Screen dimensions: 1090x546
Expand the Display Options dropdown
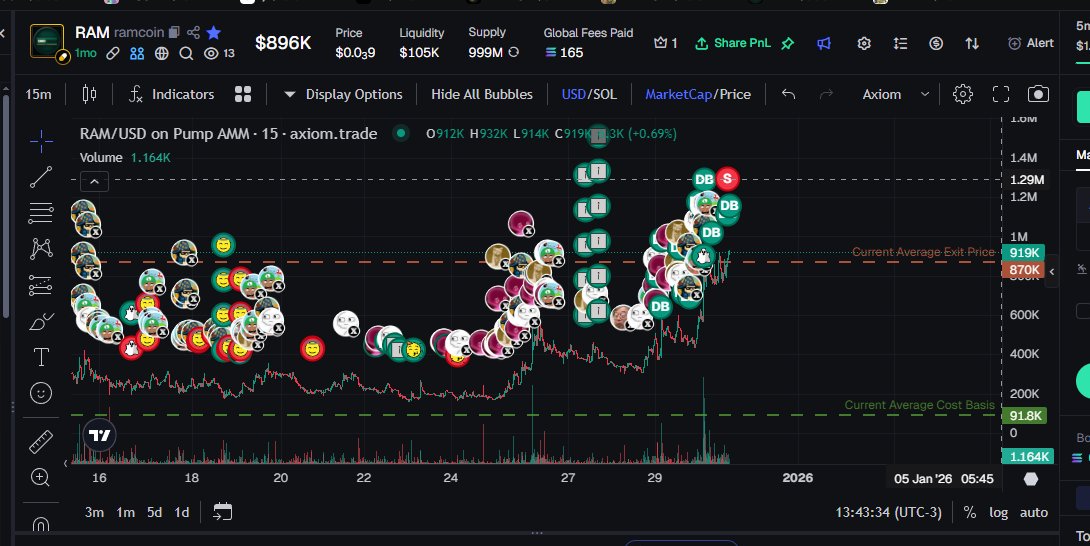343,94
